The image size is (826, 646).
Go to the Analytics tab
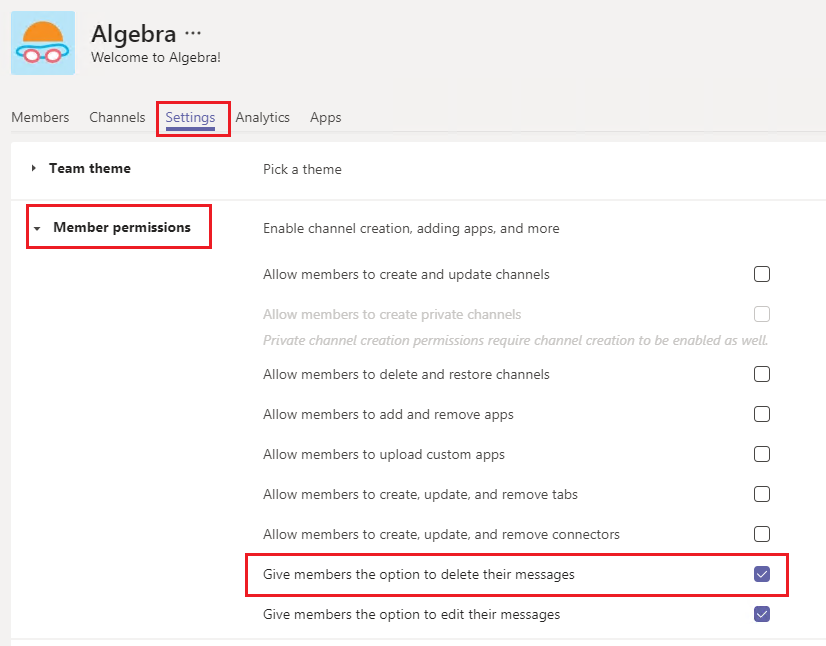point(262,117)
